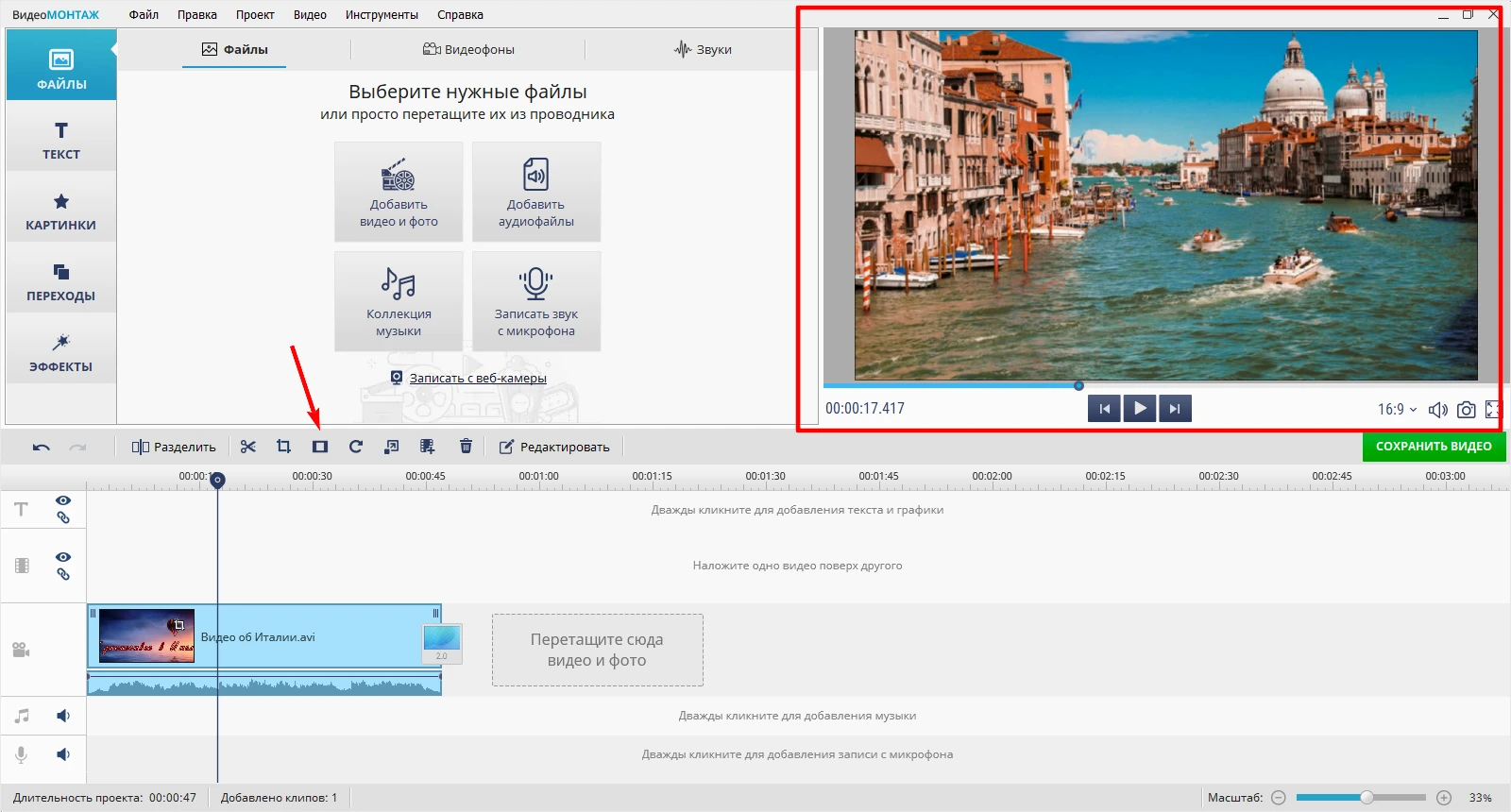Take a snapshot with the camera icon
This screenshot has width=1511, height=812.
tap(1466, 410)
